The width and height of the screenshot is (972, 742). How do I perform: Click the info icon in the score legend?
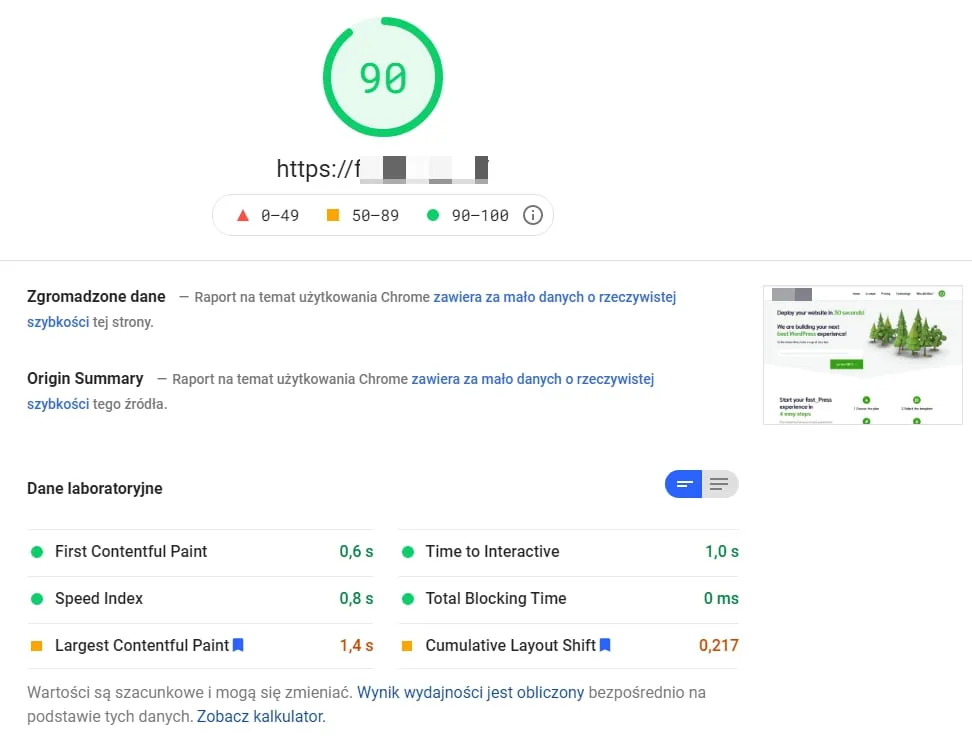point(533,214)
